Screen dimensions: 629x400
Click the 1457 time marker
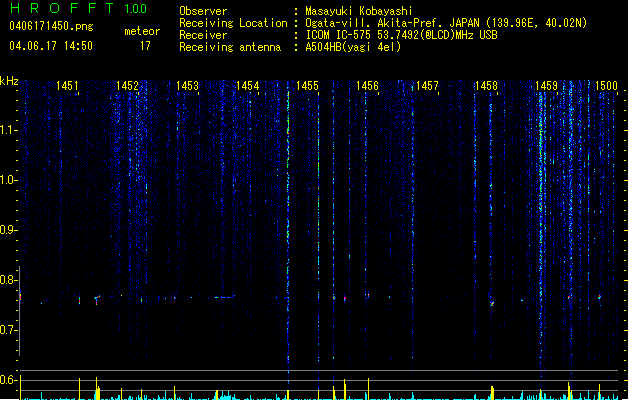(x=427, y=86)
